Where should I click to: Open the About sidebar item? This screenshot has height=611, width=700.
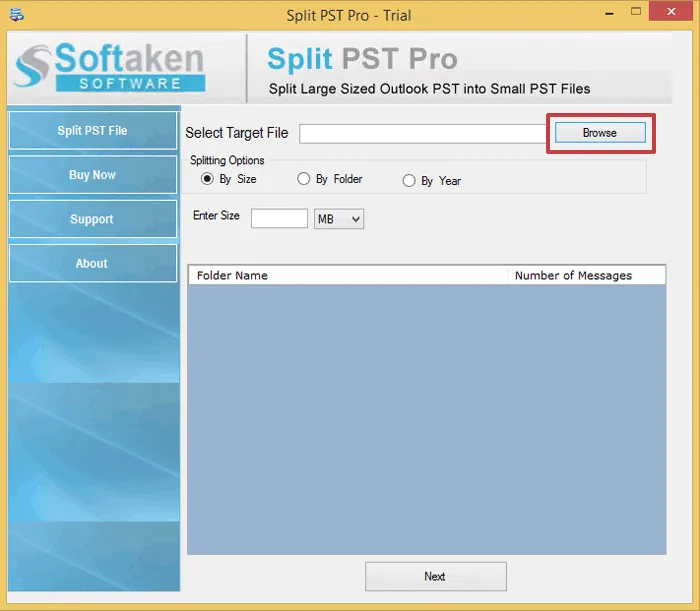[x=93, y=263]
